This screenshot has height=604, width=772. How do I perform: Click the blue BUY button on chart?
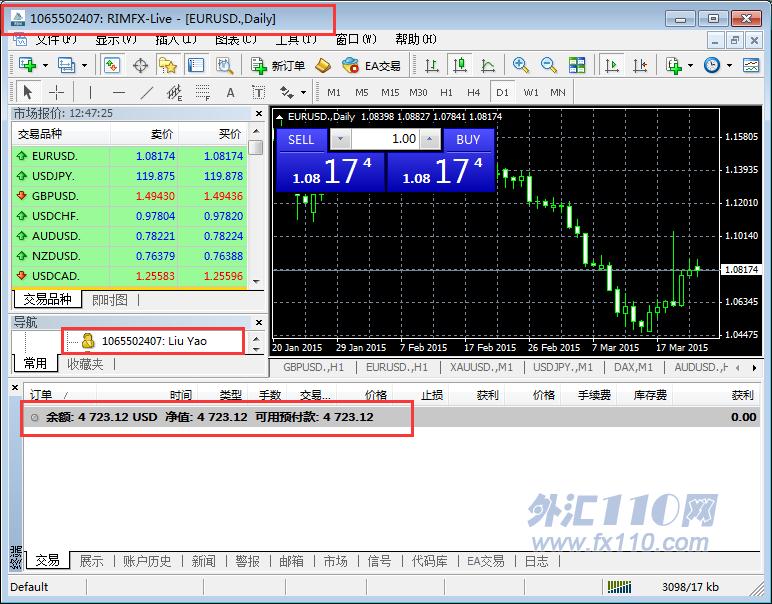click(468, 140)
